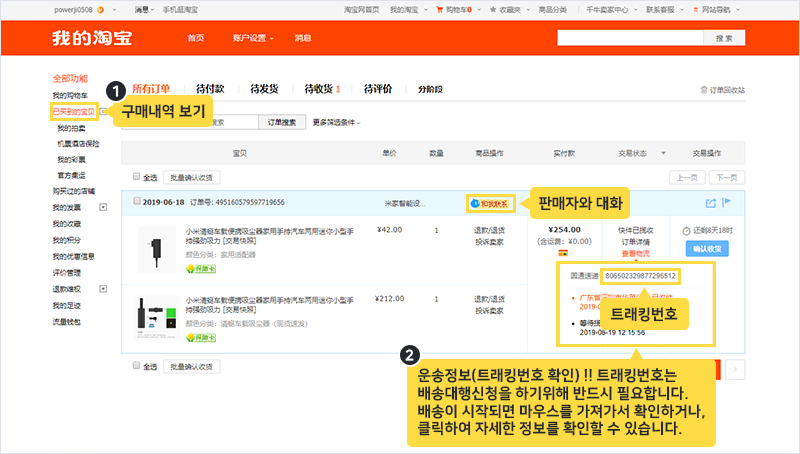
Task: Click the seller name 米家智能设...
Action: pyautogui.click(x=405, y=203)
